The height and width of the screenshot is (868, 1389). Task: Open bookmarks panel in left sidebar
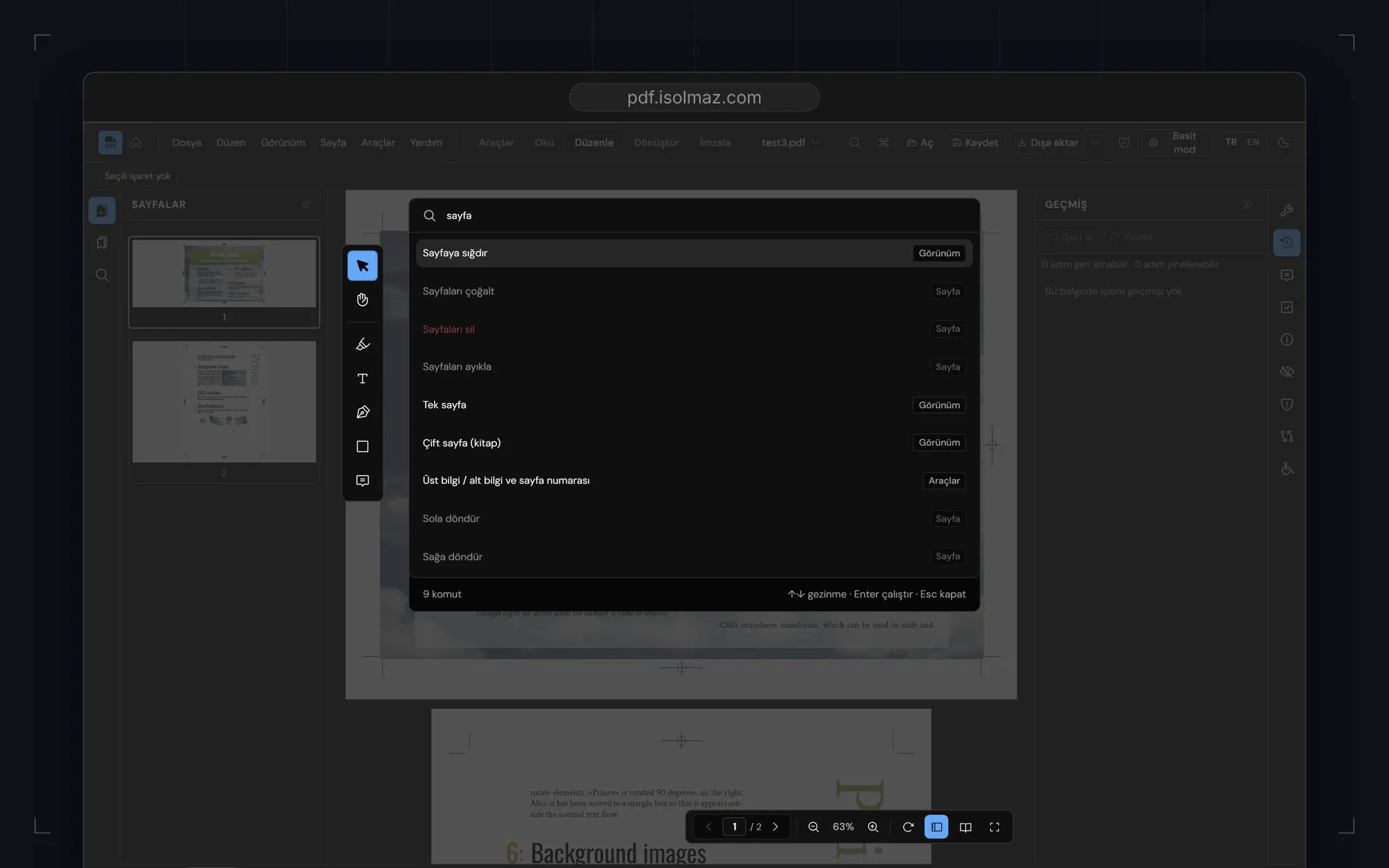tap(102, 242)
